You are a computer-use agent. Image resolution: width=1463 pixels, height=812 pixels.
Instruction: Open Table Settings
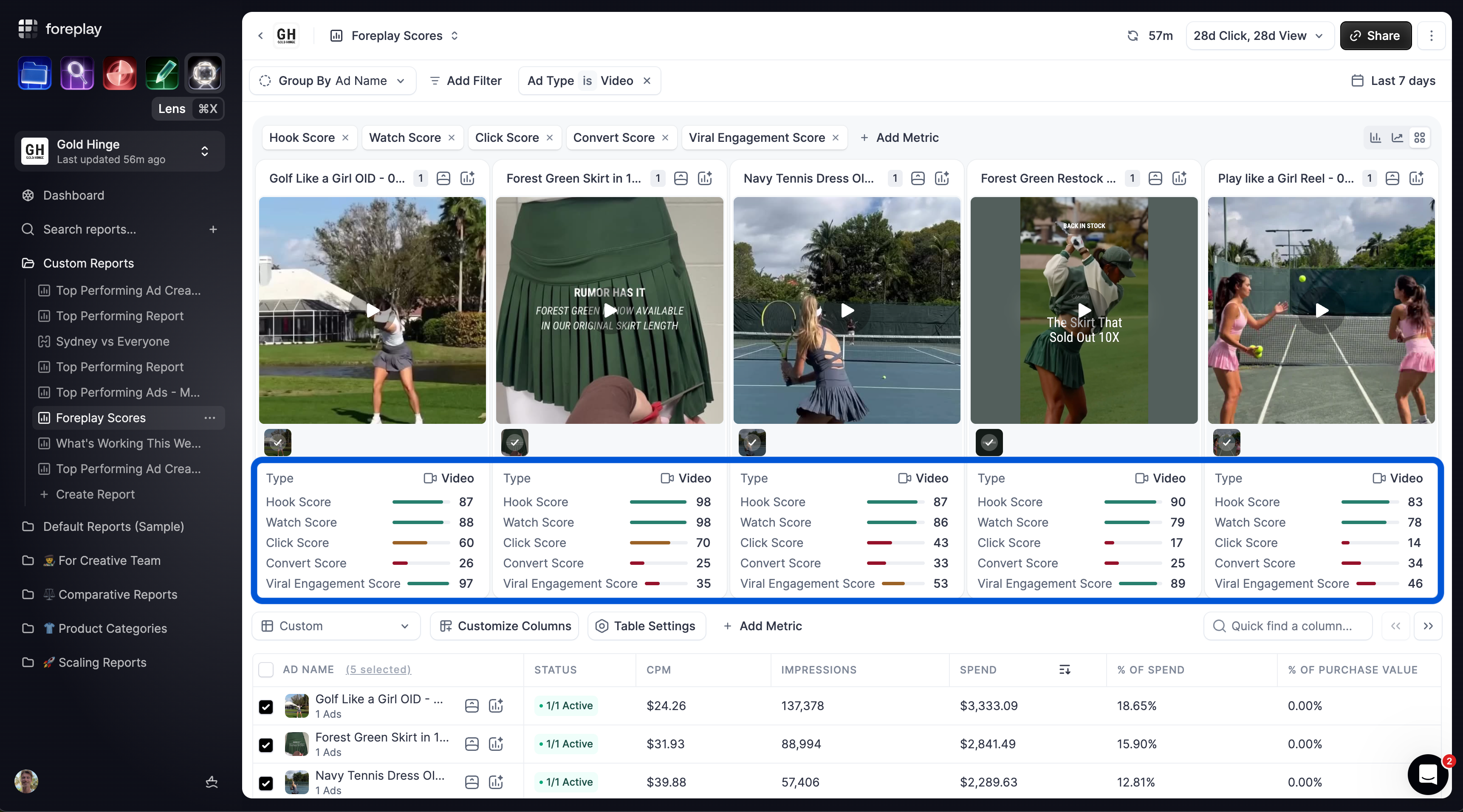click(x=646, y=626)
